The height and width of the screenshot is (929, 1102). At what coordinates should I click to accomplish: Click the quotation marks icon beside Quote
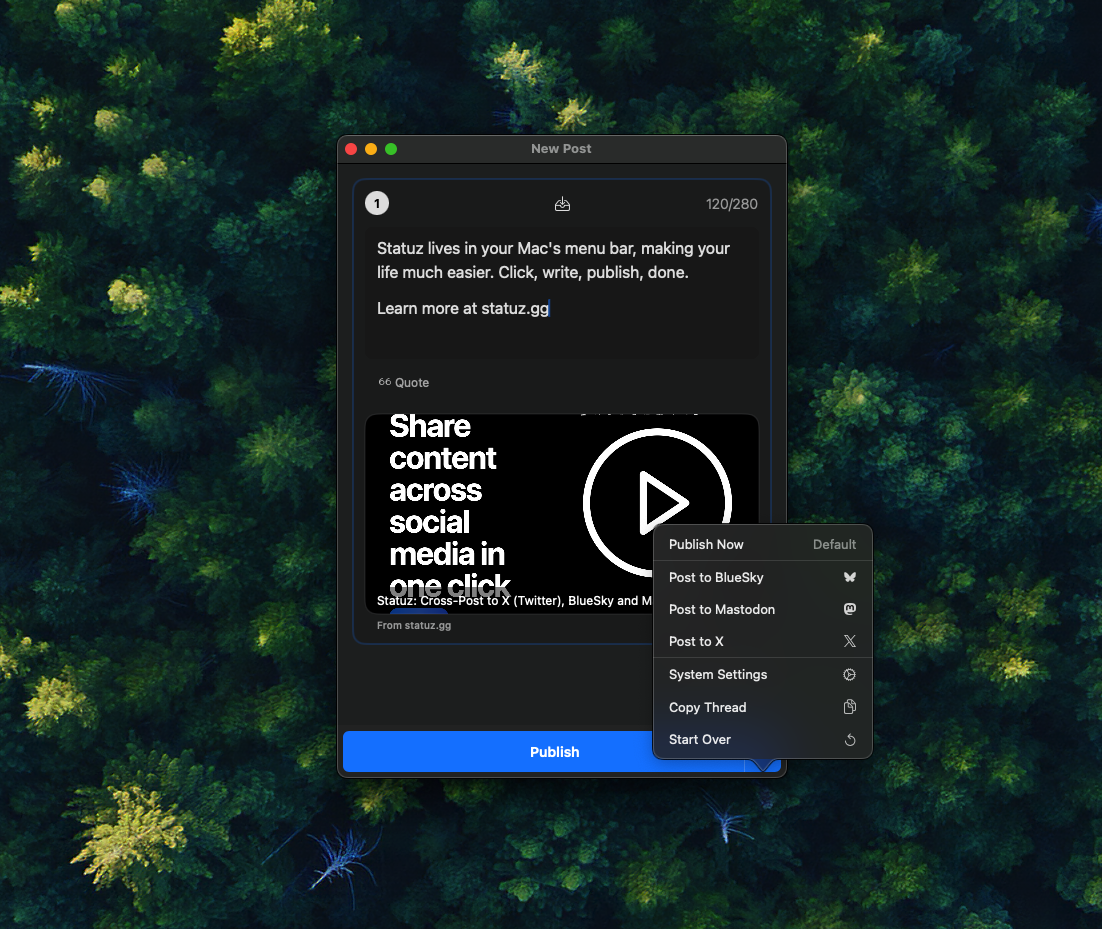pos(384,381)
